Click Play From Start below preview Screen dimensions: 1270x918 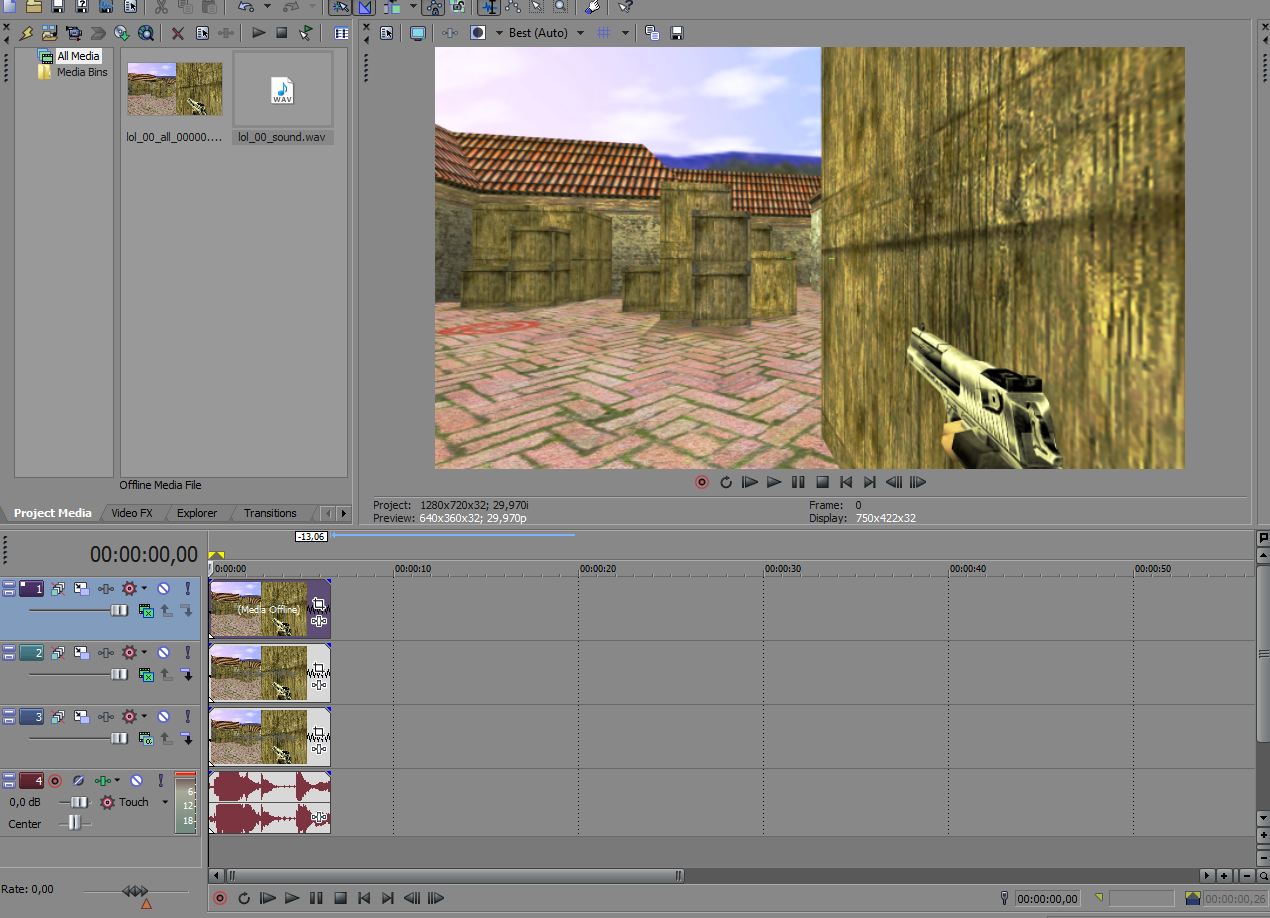click(x=750, y=482)
